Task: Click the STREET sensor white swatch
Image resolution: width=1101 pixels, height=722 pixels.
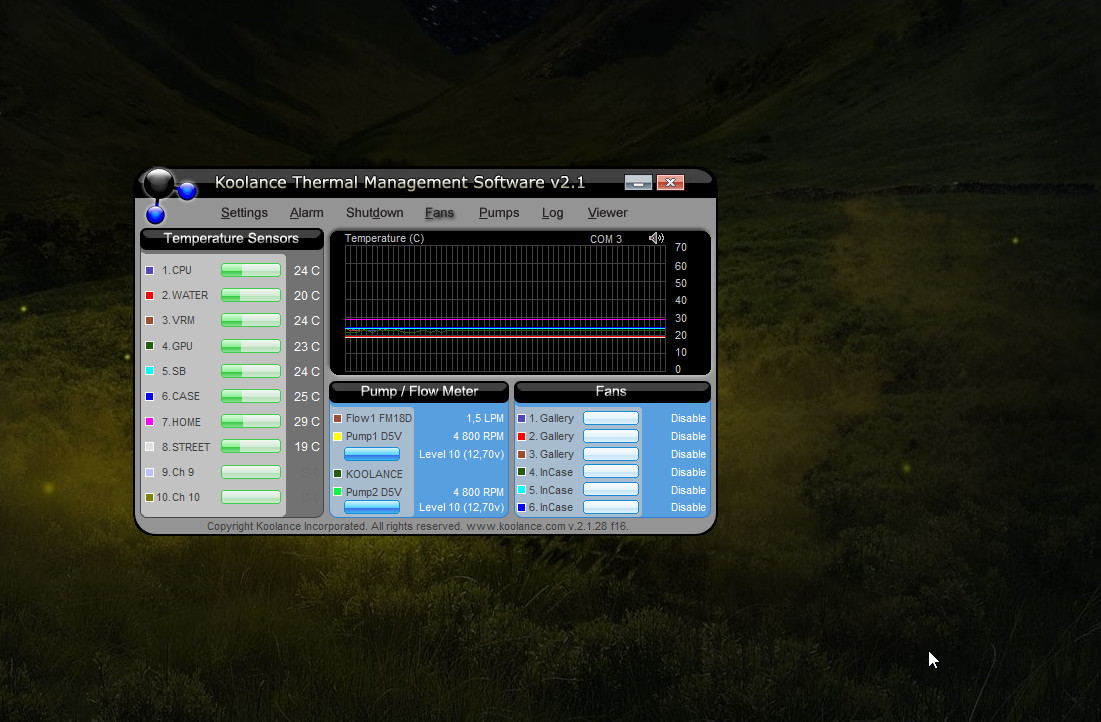Action: (x=150, y=447)
